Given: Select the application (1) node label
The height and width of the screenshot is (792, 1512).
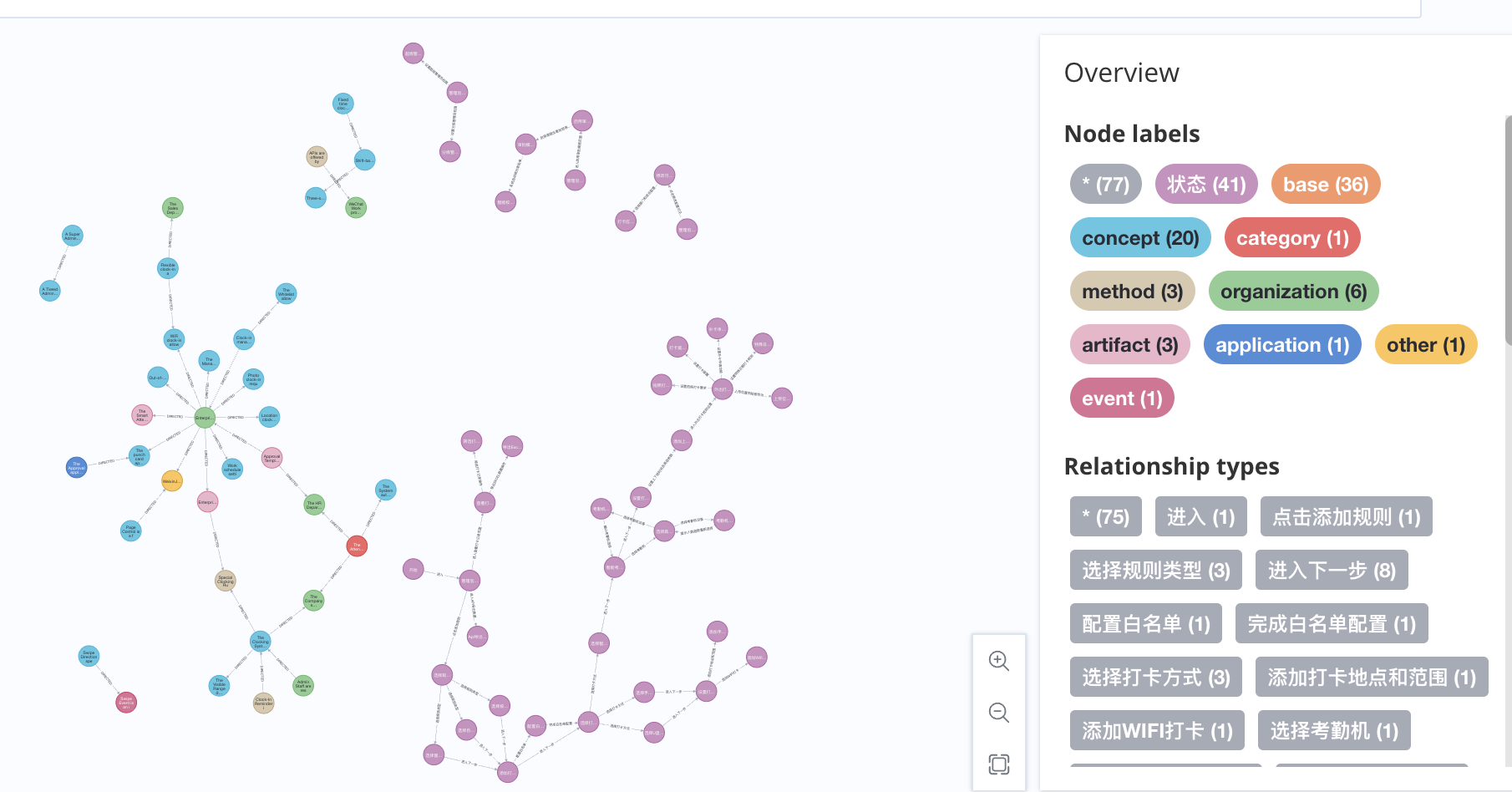Looking at the screenshot, I should 1281,345.
